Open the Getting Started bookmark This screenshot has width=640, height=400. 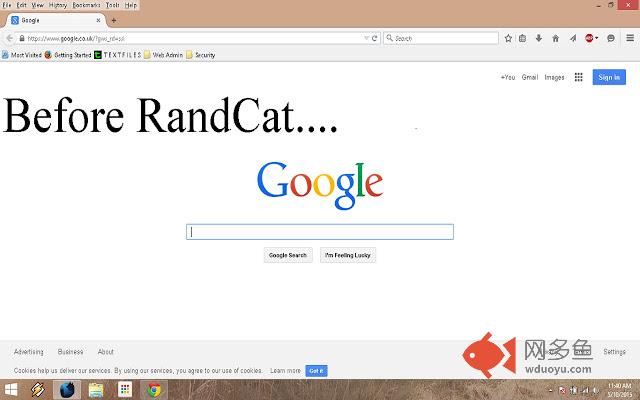pos(68,55)
